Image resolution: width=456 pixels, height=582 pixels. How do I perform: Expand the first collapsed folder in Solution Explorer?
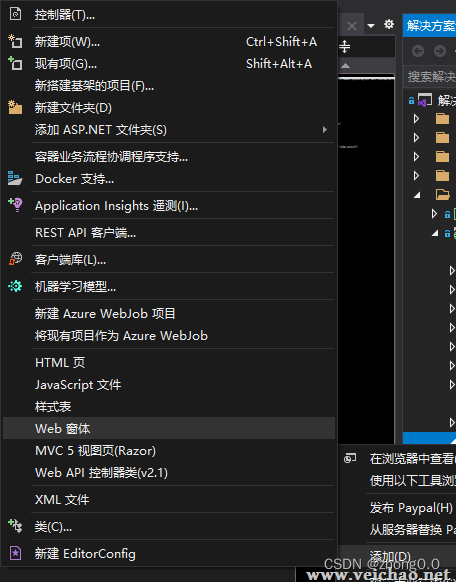click(x=416, y=118)
